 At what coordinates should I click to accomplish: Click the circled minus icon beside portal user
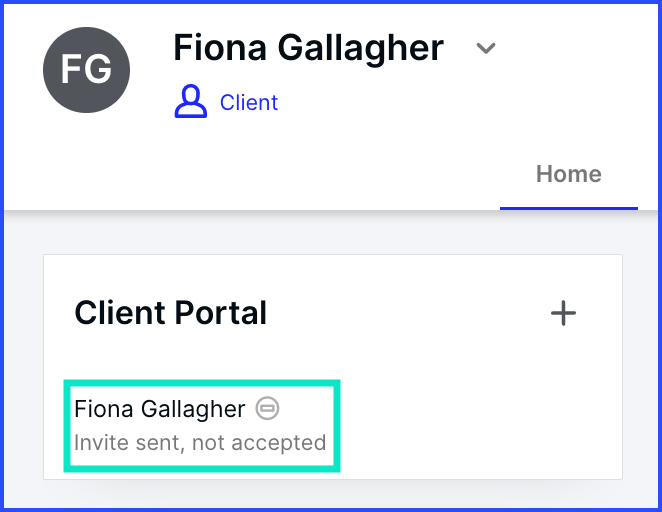267,408
